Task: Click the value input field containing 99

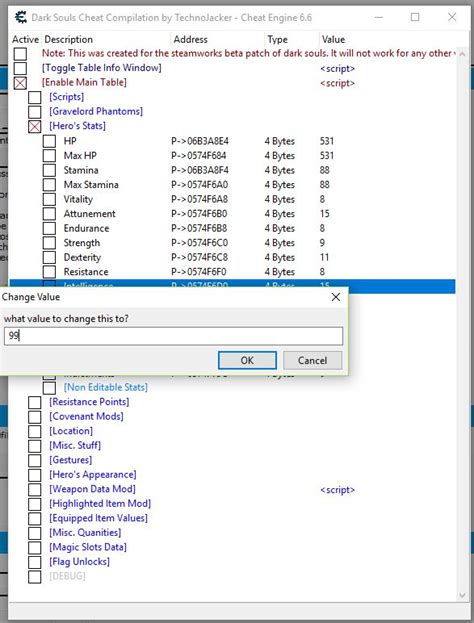Action: [x=173, y=336]
